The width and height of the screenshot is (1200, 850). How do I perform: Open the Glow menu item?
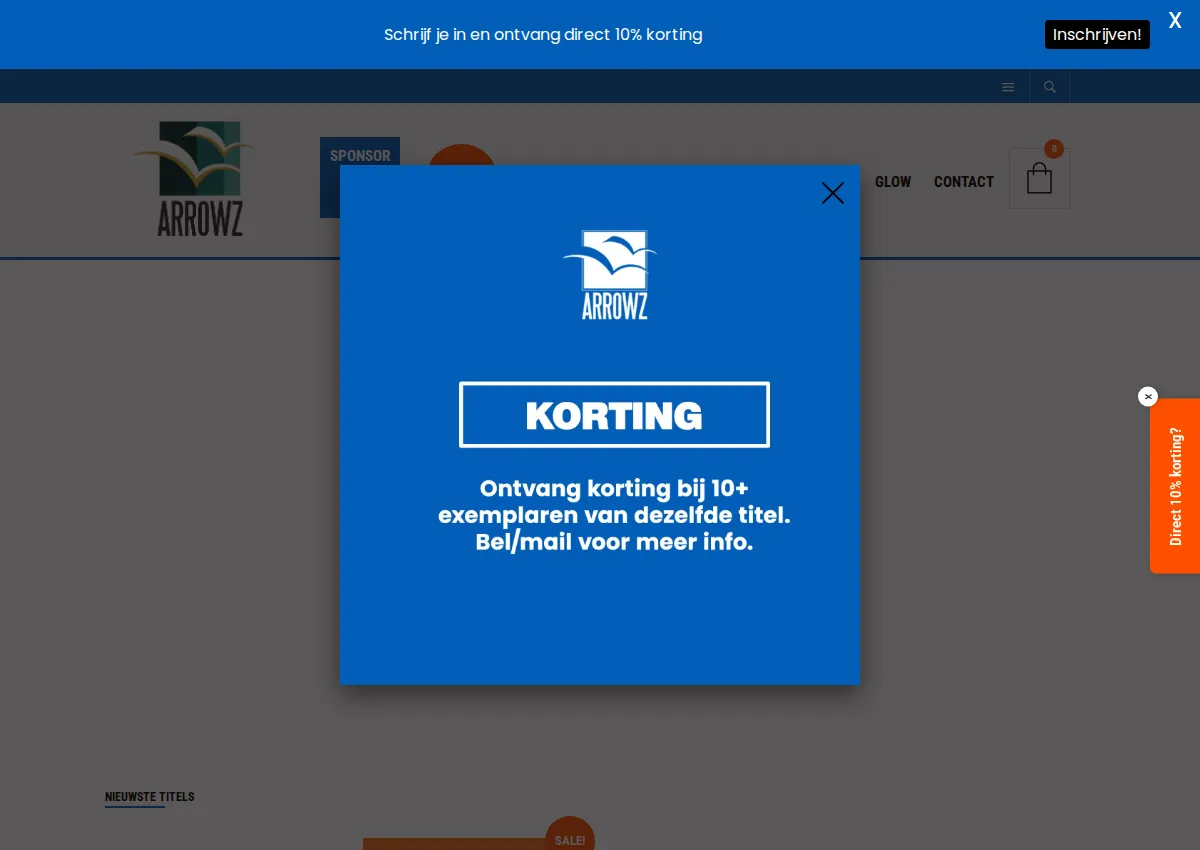coord(893,182)
